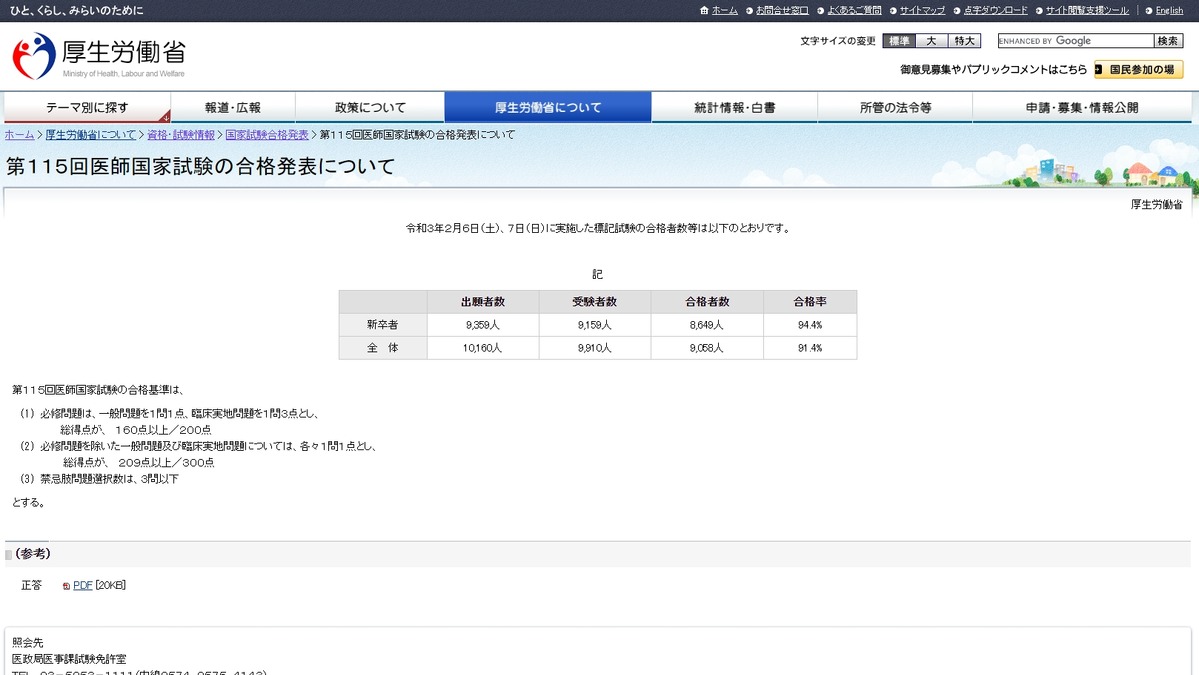Select the 禁忌肢問題選択数 criteria line
The image size is (1199, 675).
pos(99,479)
